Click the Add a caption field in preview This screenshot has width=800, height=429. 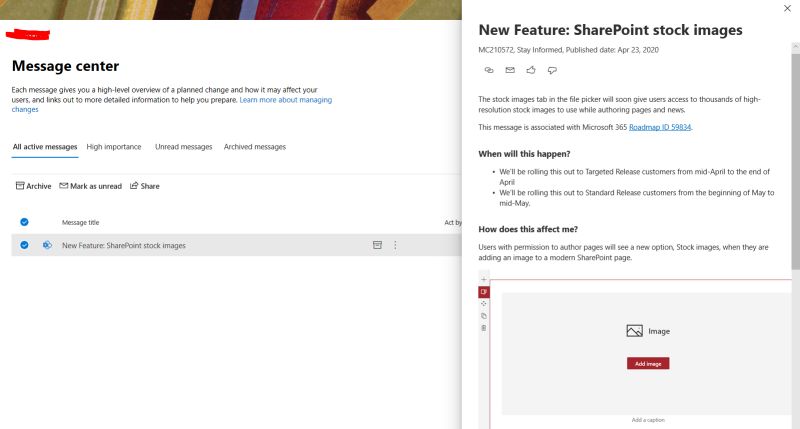pos(648,420)
